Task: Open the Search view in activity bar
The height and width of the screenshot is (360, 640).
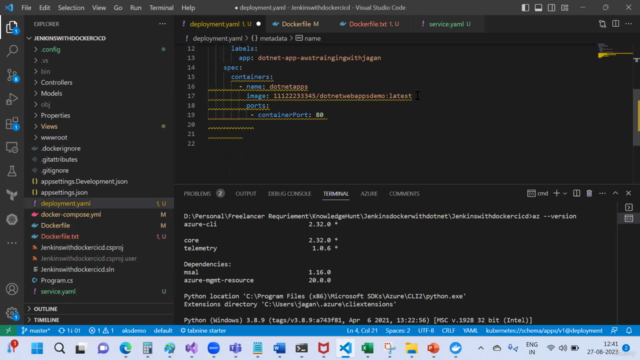Action: 12,51
